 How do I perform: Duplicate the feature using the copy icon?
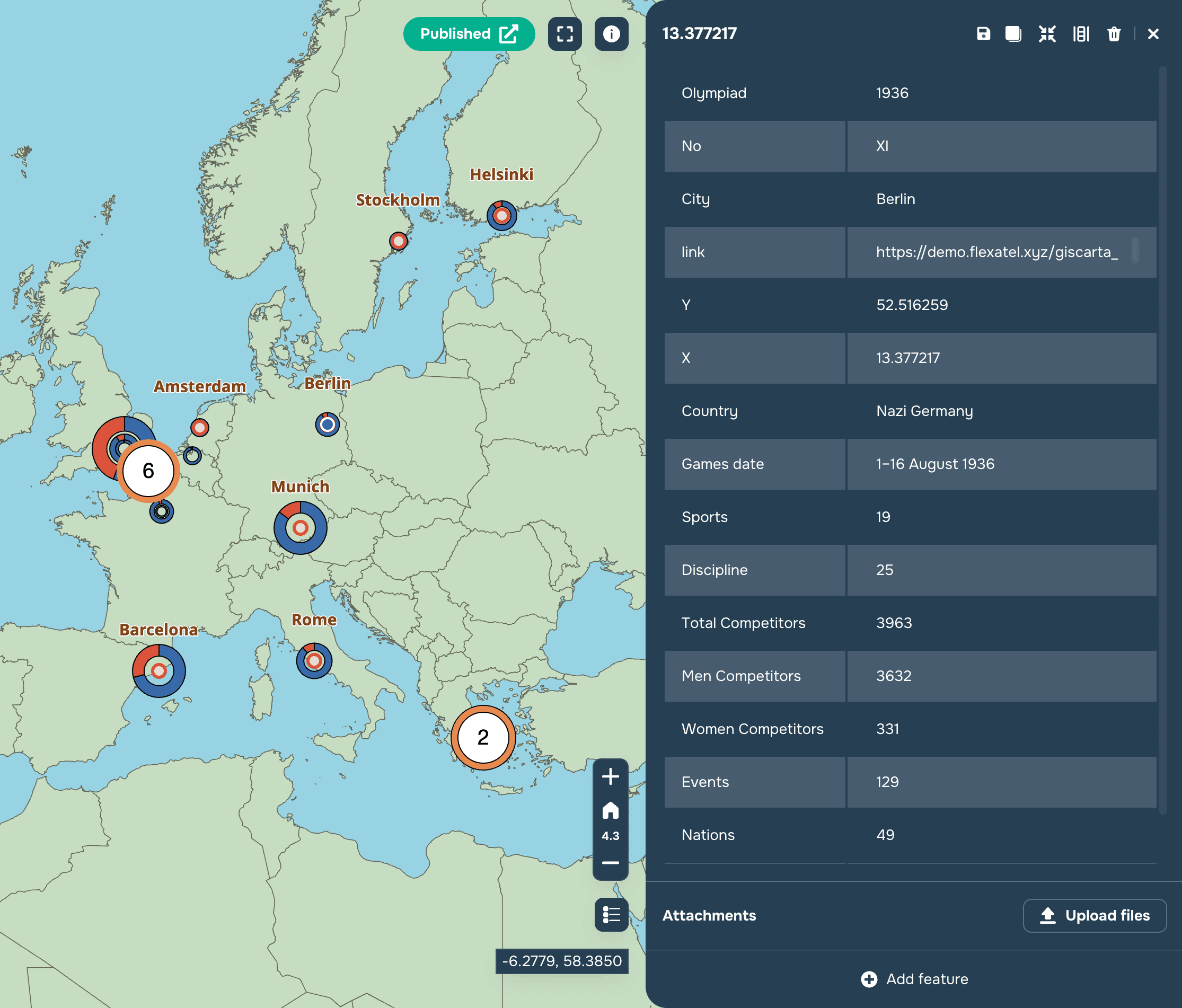1013,34
